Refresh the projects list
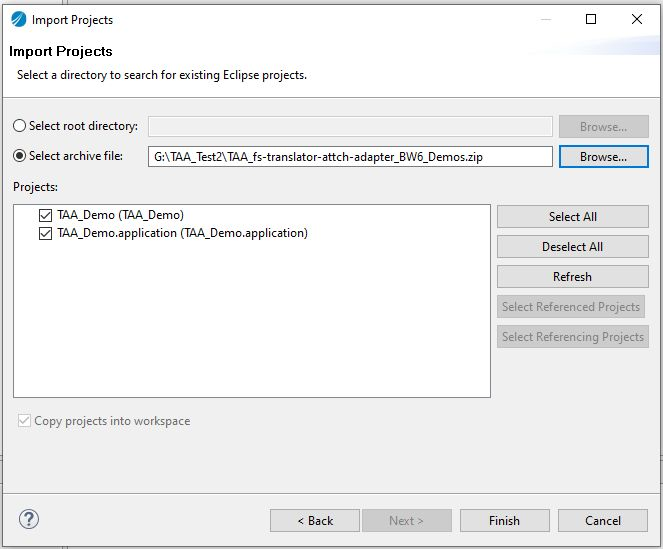Screen dimensions: 663x549 573,277
